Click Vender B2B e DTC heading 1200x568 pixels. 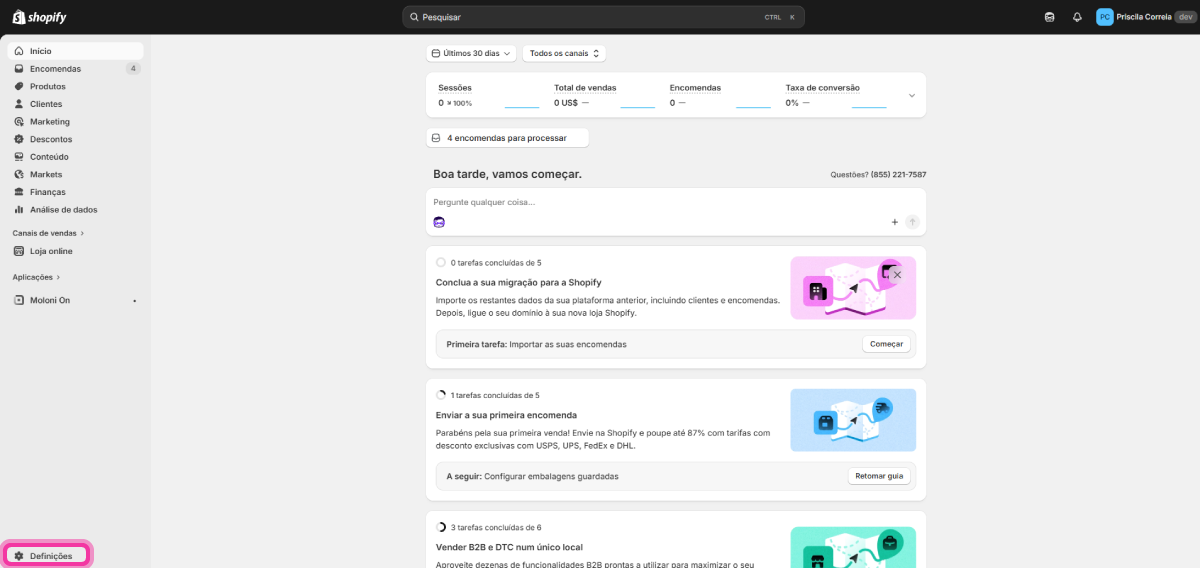pyautogui.click(x=509, y=547)
